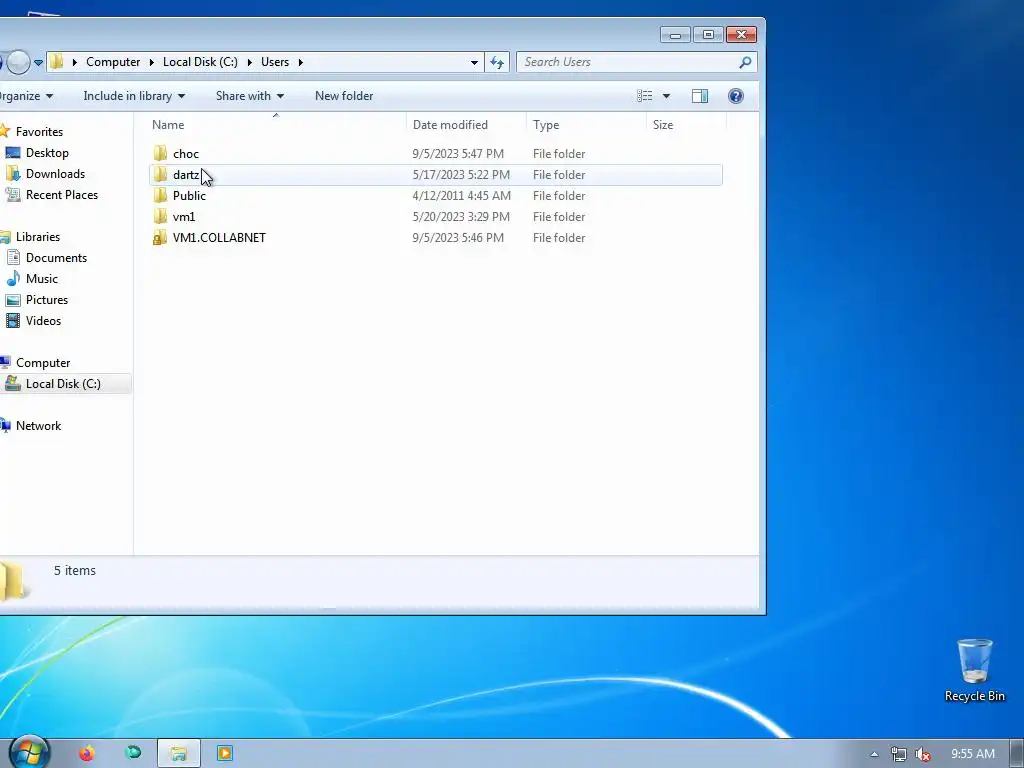This screenshot has height=768, width=1024.
Task: Open the Videos library
Action: tap(43, 321)
